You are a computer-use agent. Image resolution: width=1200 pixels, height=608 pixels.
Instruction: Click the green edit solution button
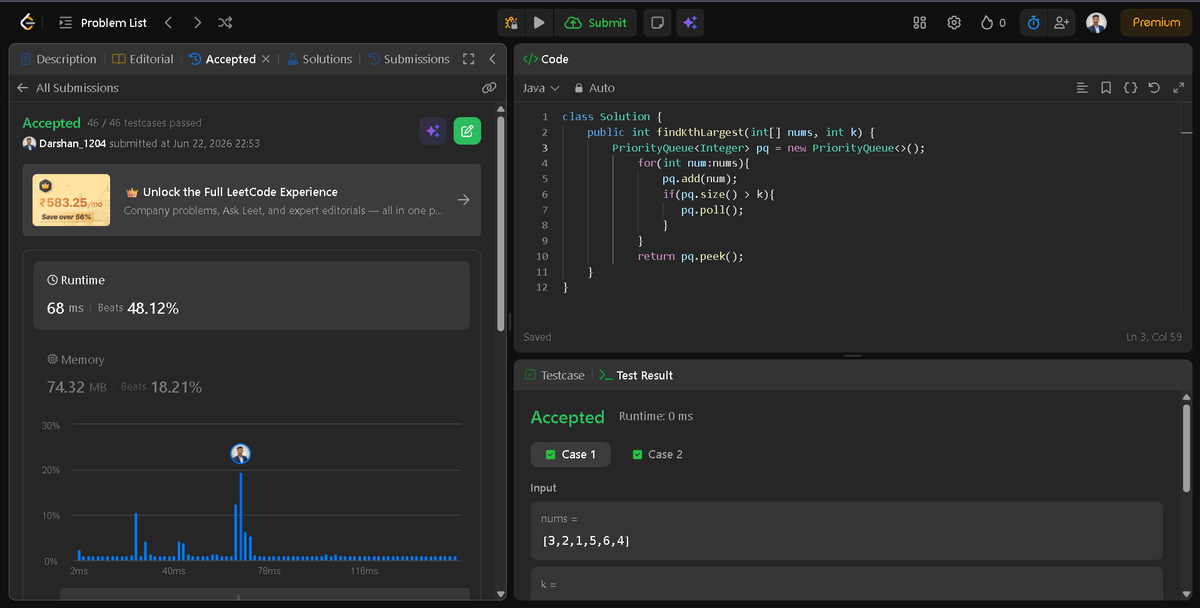pos(467,130)
